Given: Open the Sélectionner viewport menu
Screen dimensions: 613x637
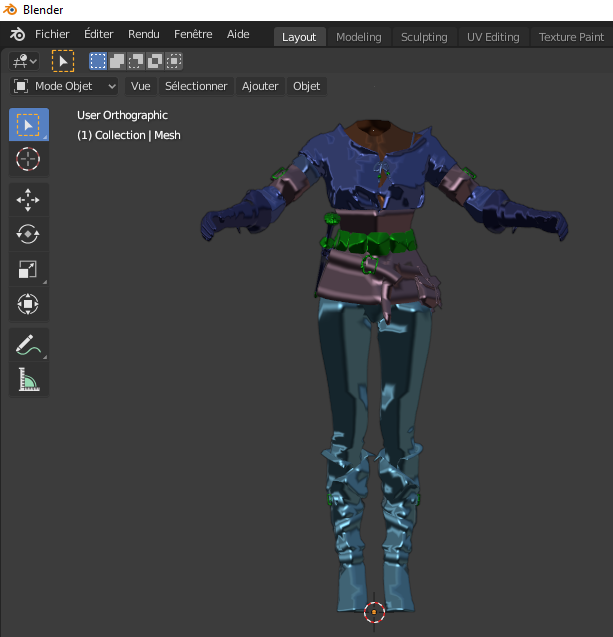Looking at the screenshot, I should (196, 87).
